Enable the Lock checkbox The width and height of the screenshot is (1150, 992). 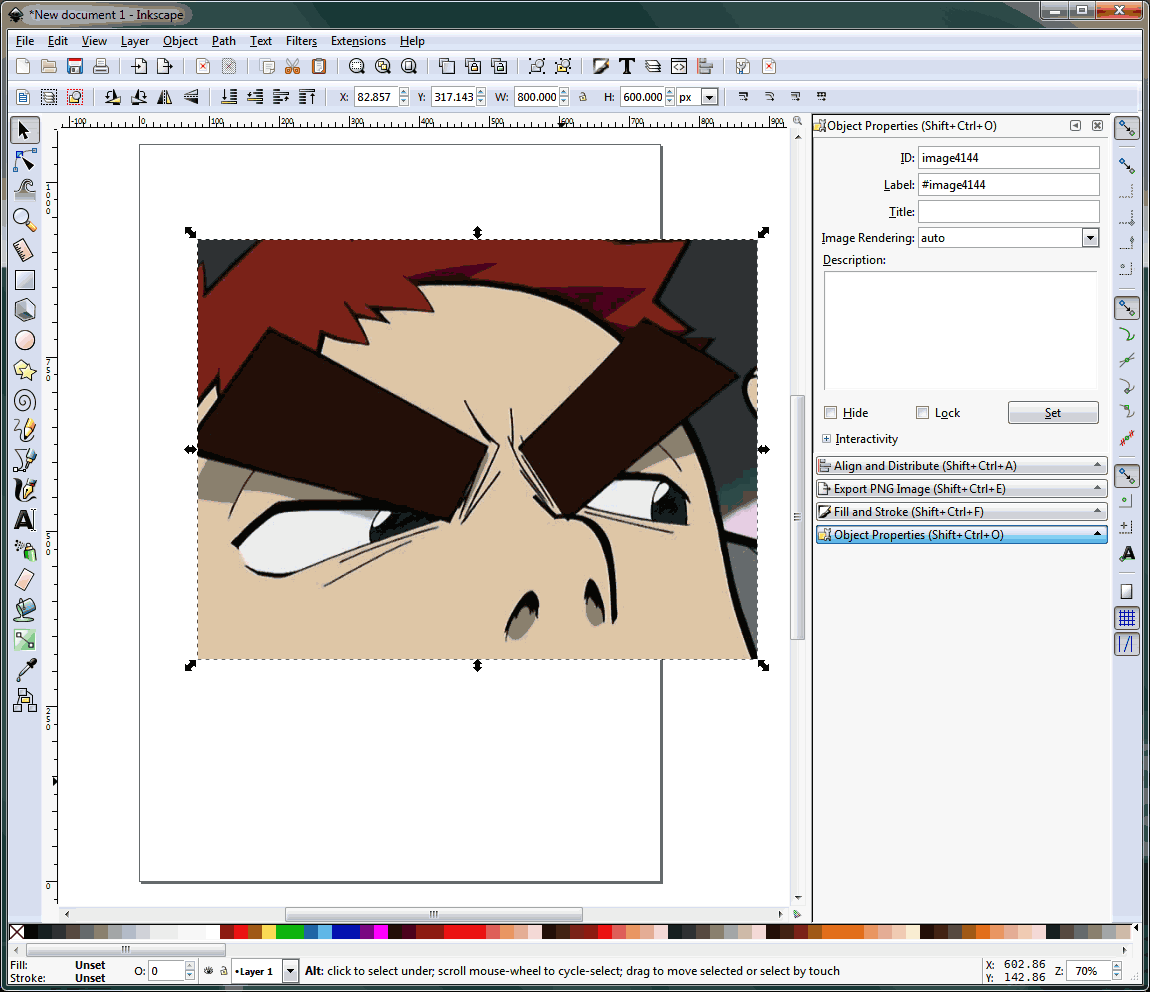click(923, 413)
